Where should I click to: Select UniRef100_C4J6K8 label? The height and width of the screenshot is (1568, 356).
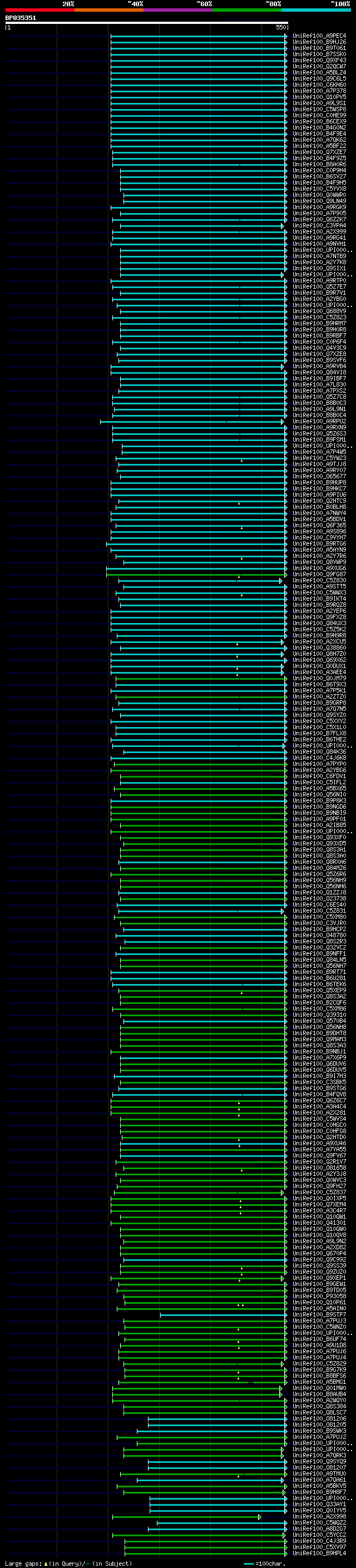pos(319,758)
